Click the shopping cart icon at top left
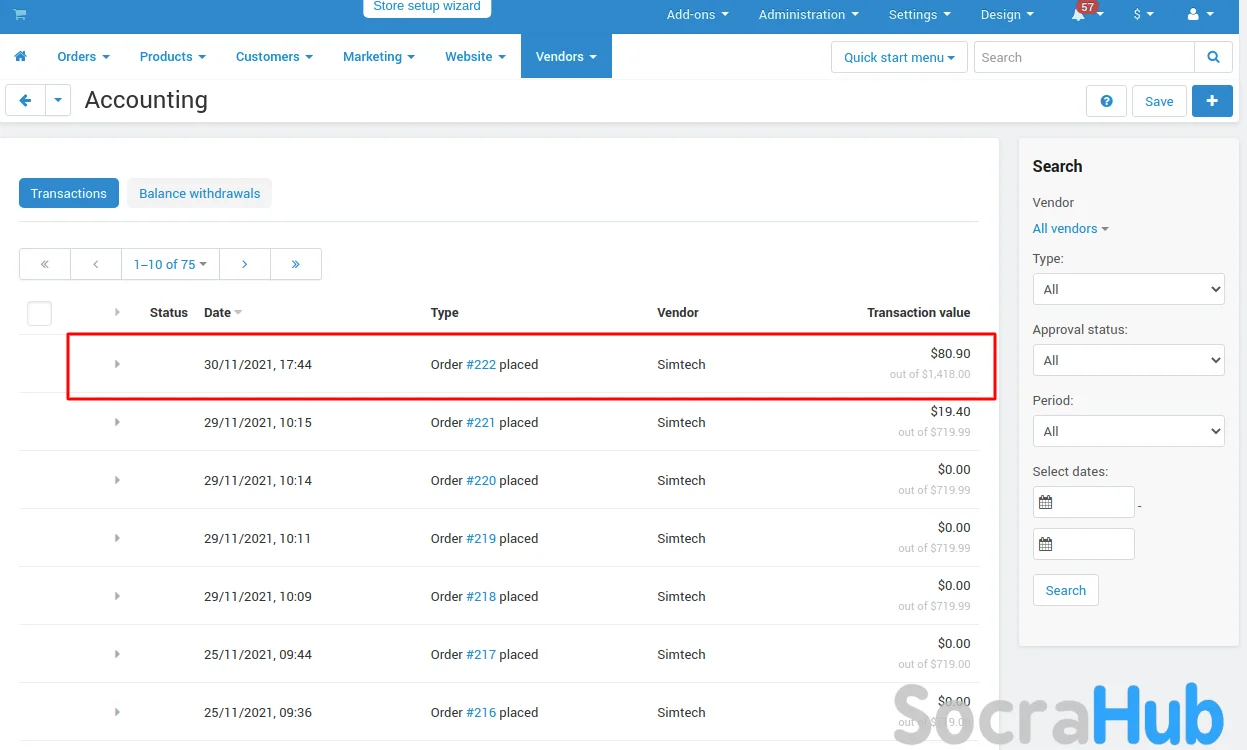Viewport: 1247px width, 750px height. pos(20,15)
